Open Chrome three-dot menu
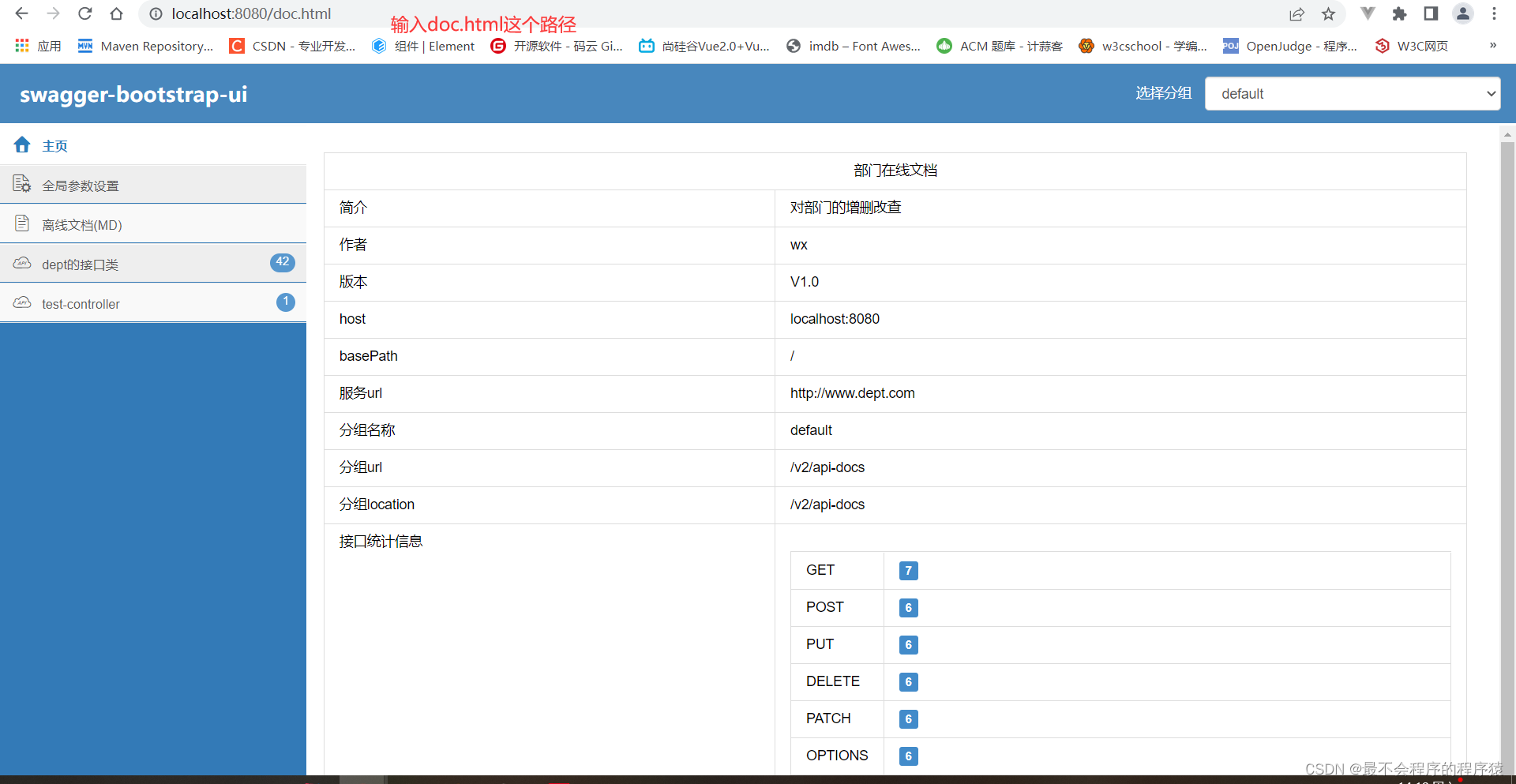 pyautogui.click(x=1494, y=13)
